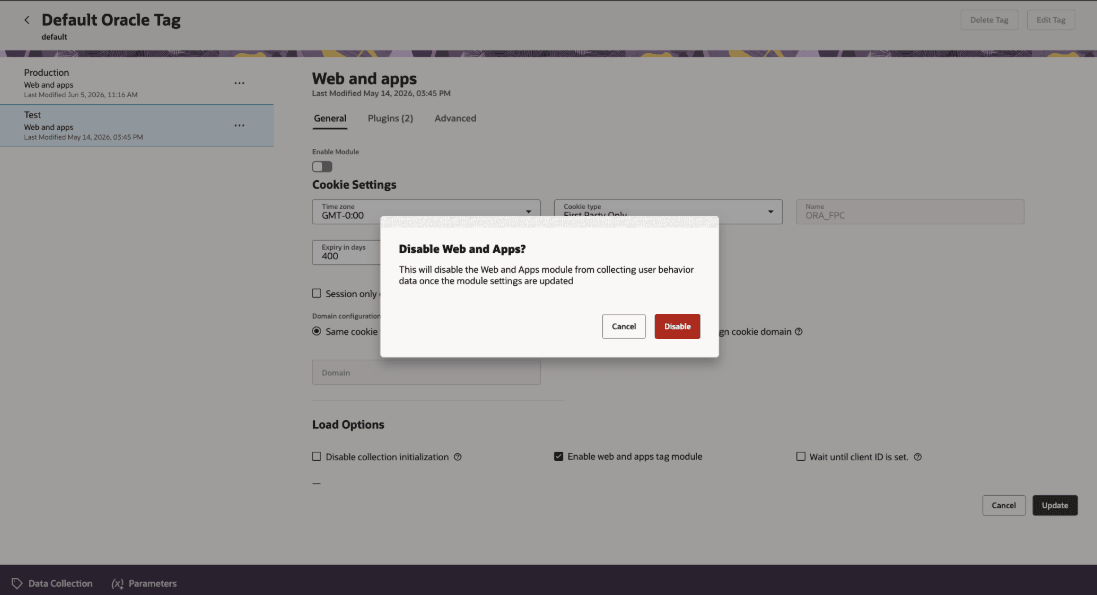Click the Load Options heading
This screenshot has width=1097, height=595.
tap(348, 425)
